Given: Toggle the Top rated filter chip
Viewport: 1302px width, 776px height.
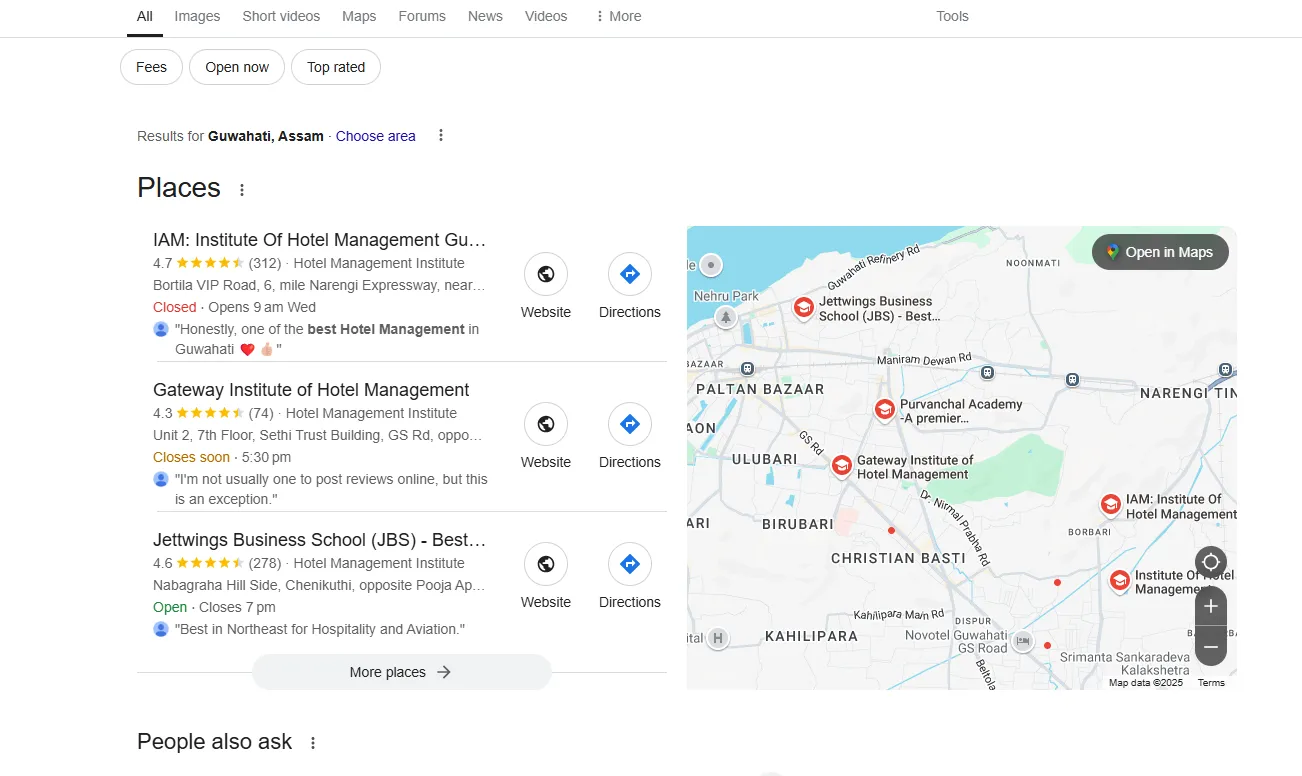Looking at the screenshot, I should pos(336,67).
